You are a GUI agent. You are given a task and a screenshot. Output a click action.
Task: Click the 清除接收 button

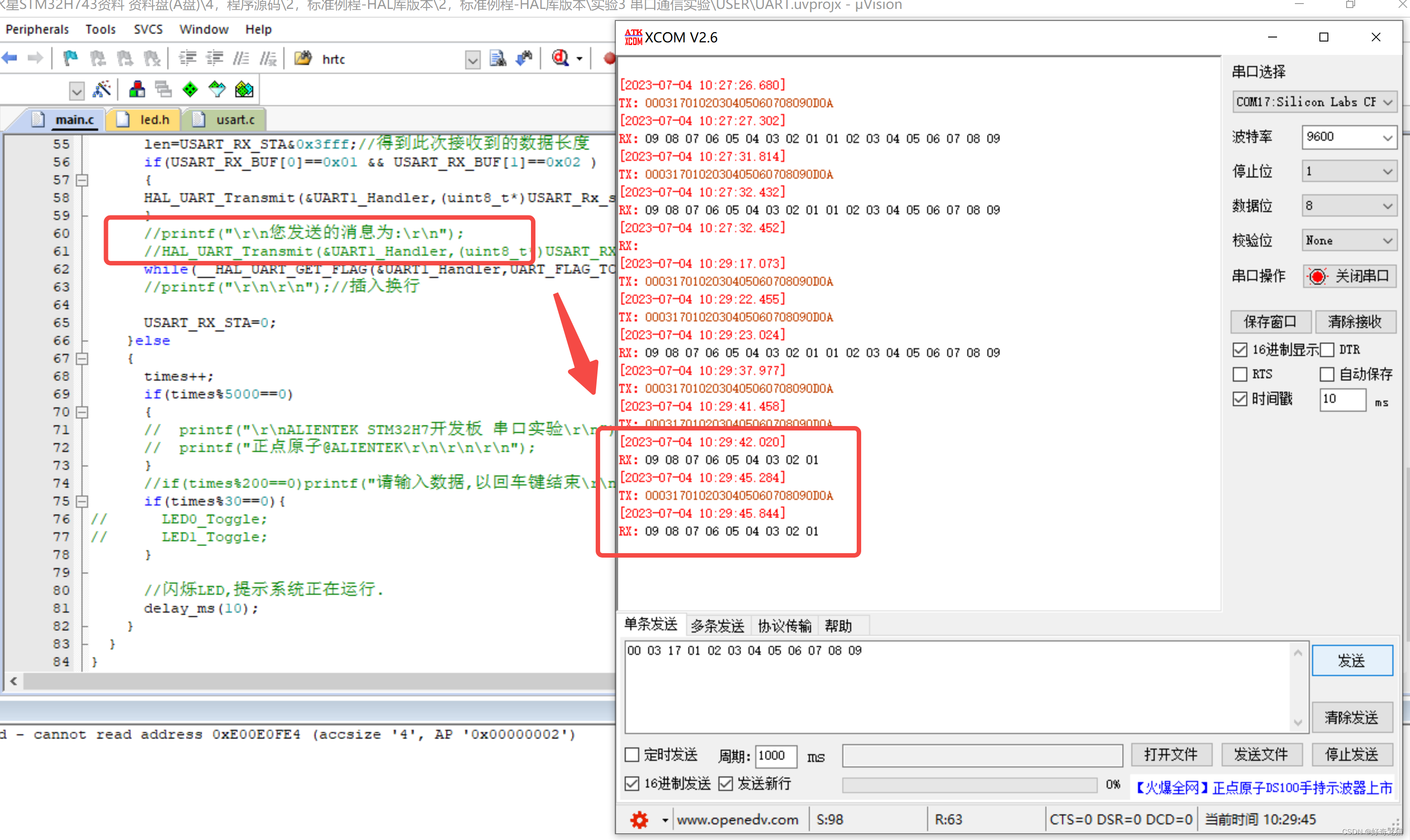(1355, 322)
